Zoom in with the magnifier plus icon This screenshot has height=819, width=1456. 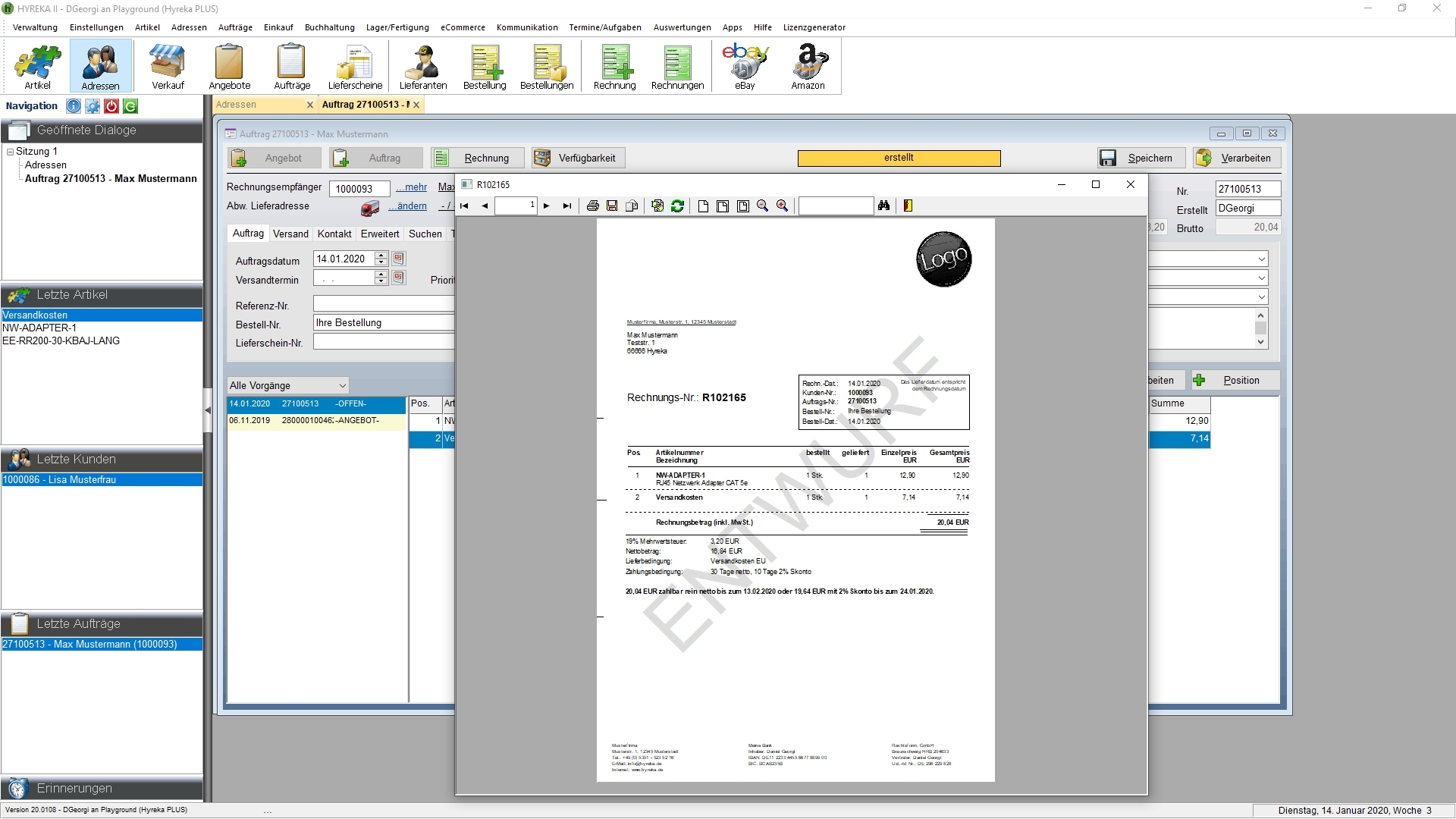[x=783, y=206]
